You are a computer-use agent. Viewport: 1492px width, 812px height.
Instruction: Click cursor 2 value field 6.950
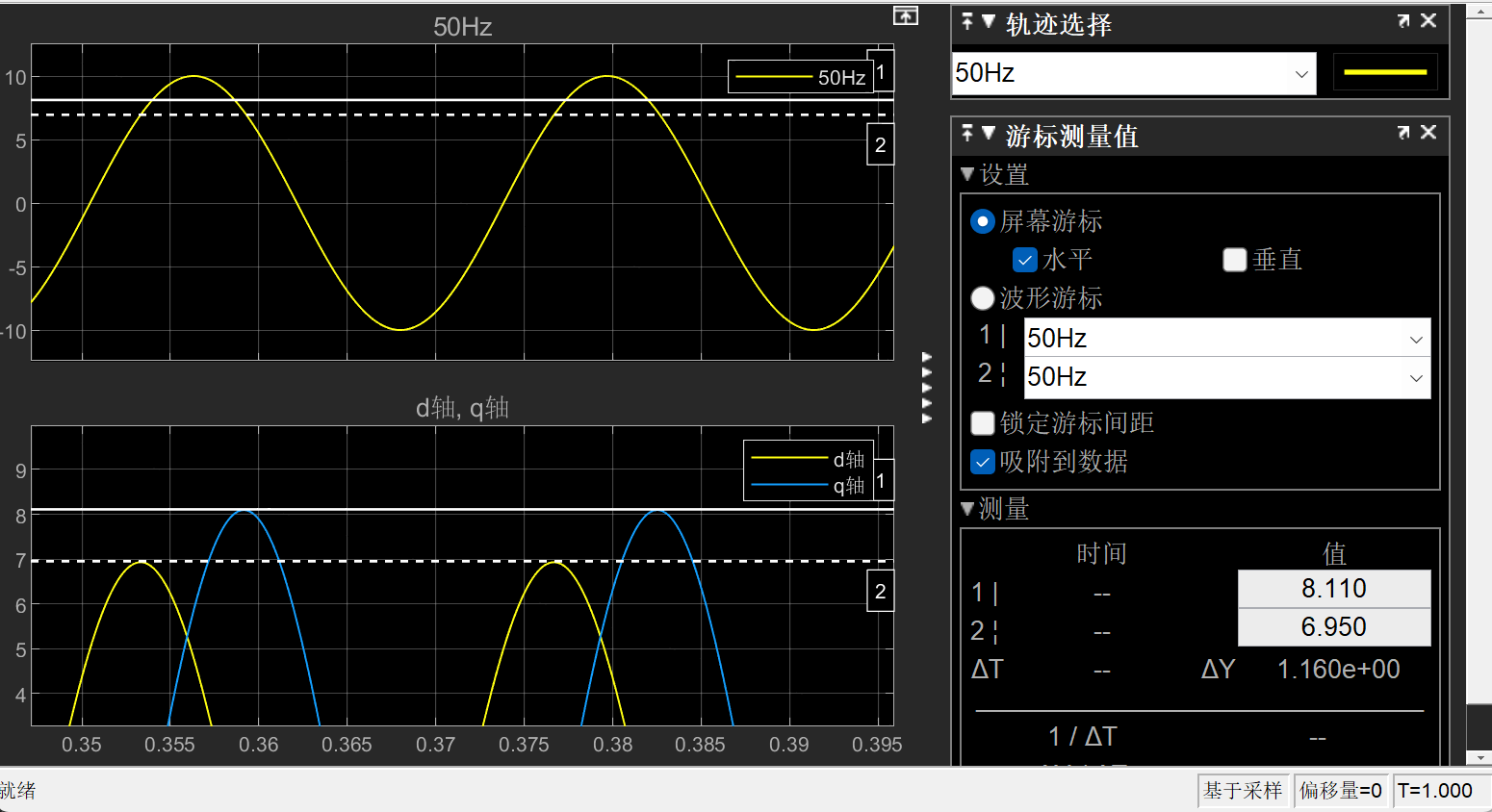coord(1334,627)
